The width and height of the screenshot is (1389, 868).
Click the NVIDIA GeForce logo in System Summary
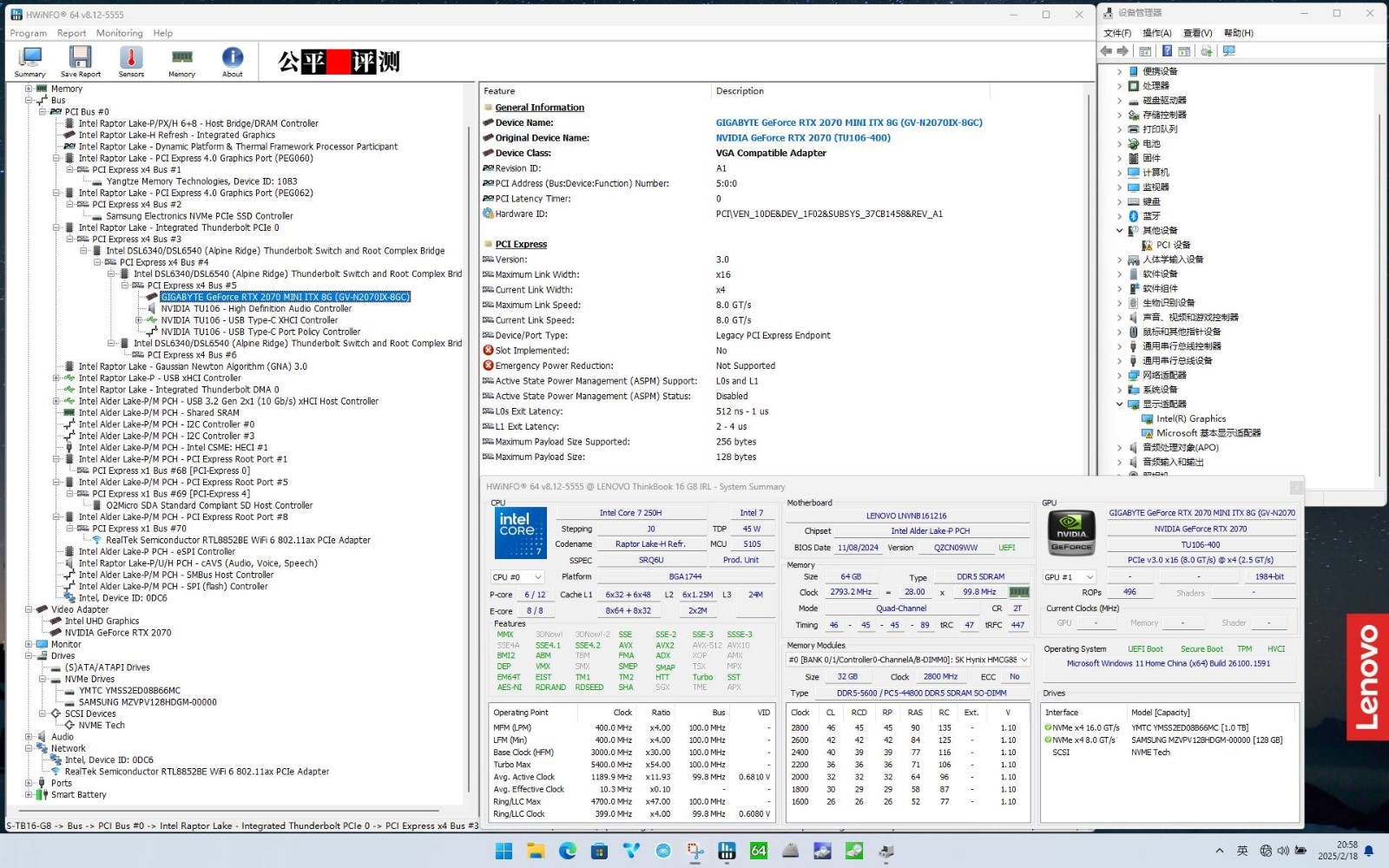point(1070,532)
